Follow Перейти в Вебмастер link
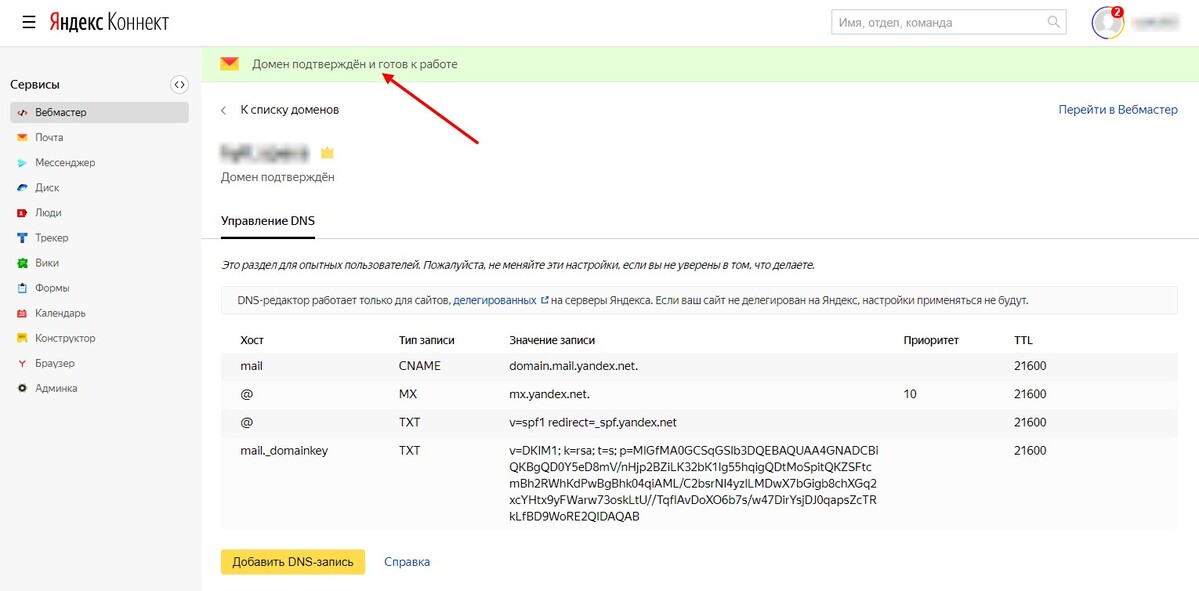This screenshot has width=1199, height=591. pyautogui.click(x=1118, y=110)
